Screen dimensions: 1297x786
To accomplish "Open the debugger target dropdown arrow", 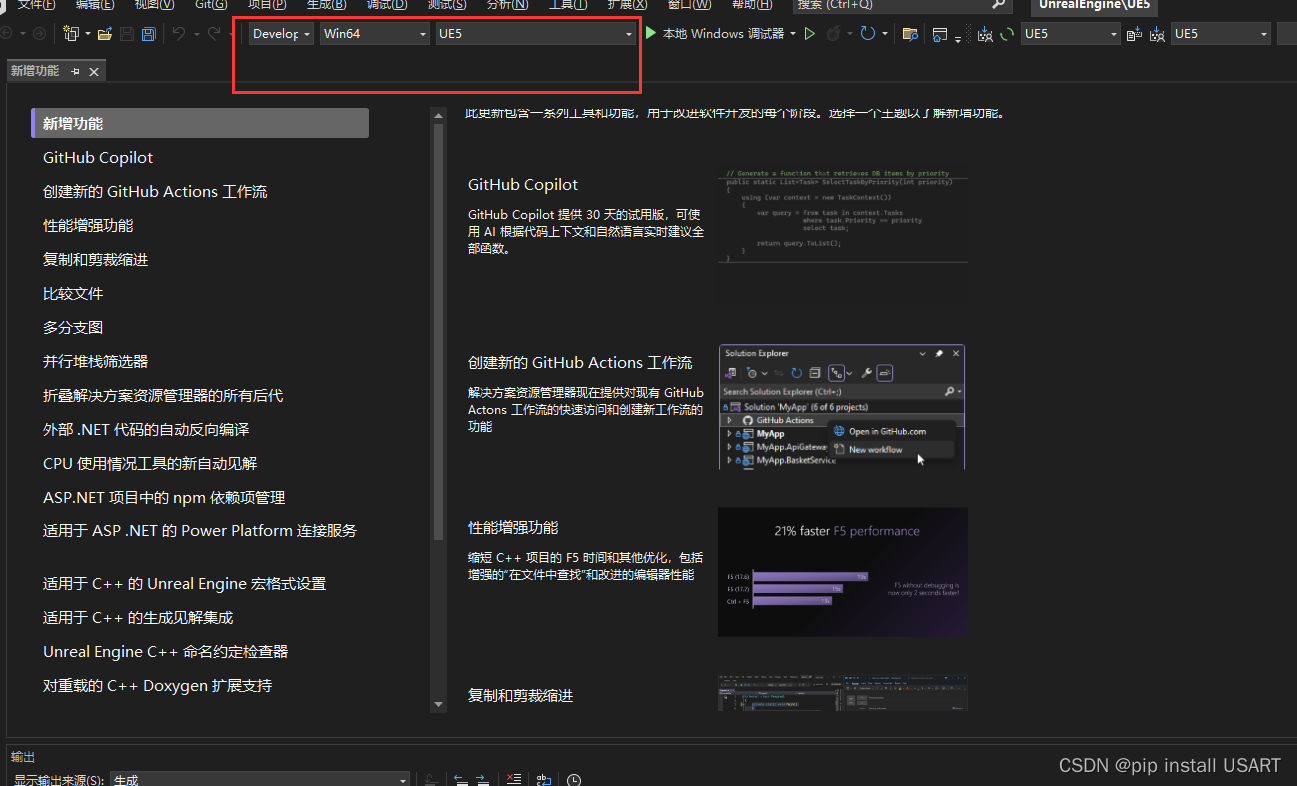I will (793, 34).
